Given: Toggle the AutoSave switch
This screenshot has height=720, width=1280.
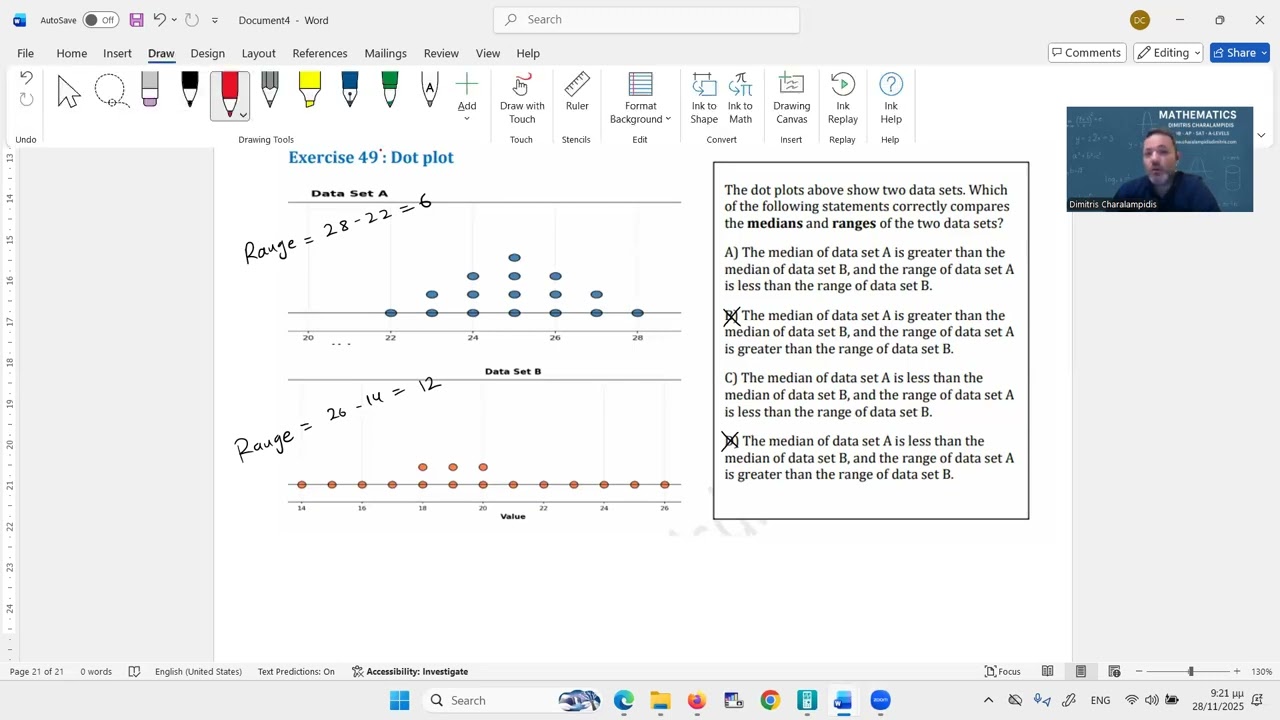Looking at the screenshot, I should click(100, 20).
